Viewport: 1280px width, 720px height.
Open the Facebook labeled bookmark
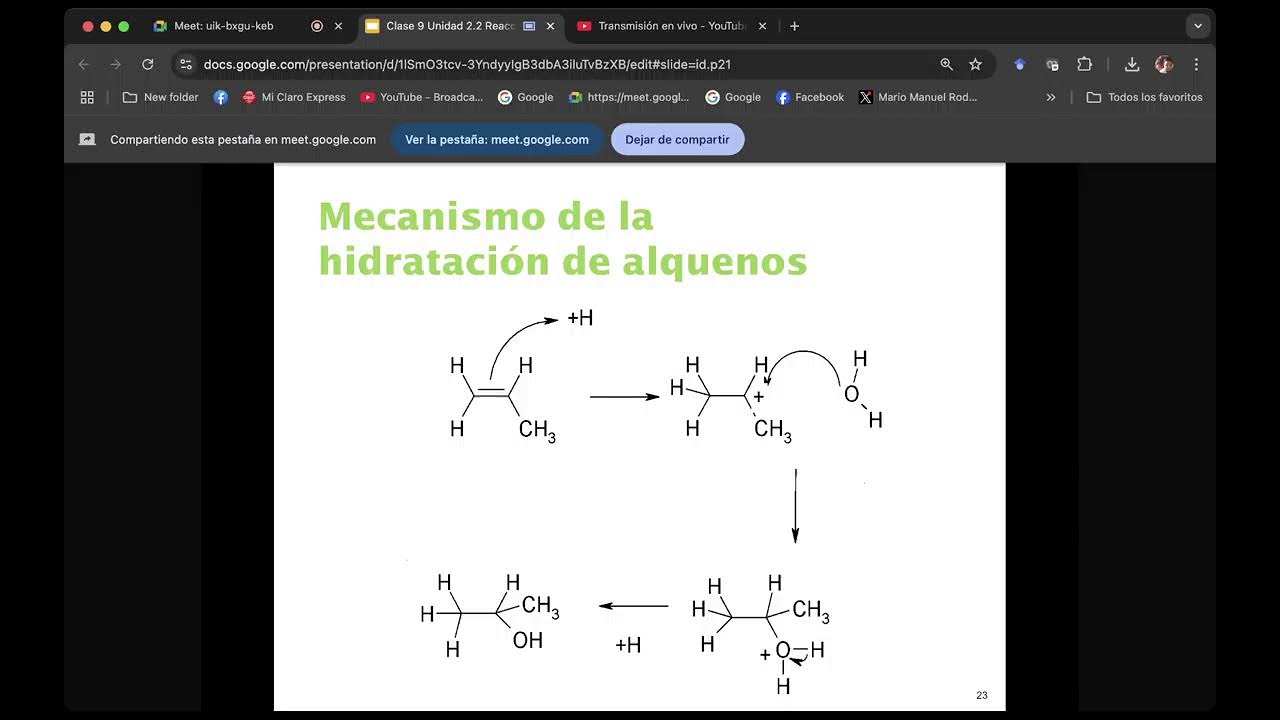pyautogui.click(x=810, y=97)
